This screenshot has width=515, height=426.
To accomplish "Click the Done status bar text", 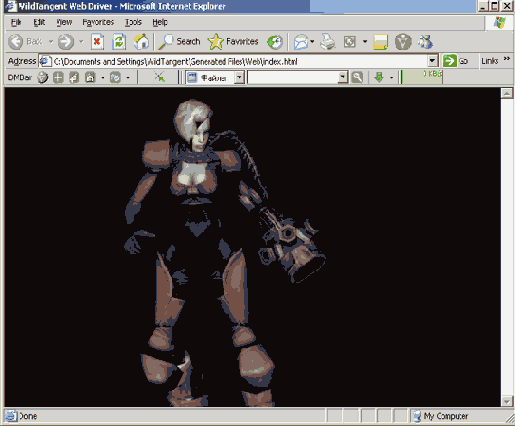I will click(x=28, y=416).
